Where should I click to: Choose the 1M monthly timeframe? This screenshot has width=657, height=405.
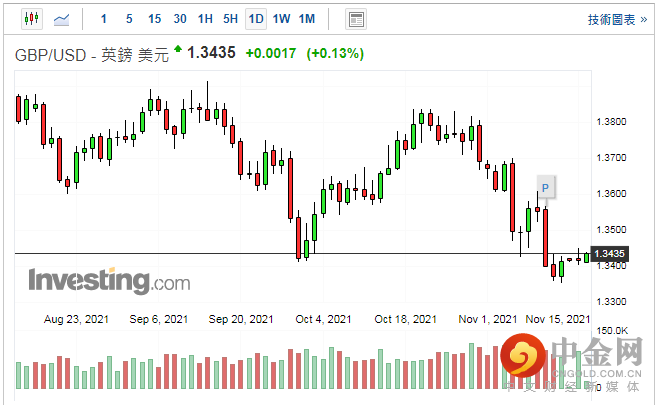coord(307,19)
